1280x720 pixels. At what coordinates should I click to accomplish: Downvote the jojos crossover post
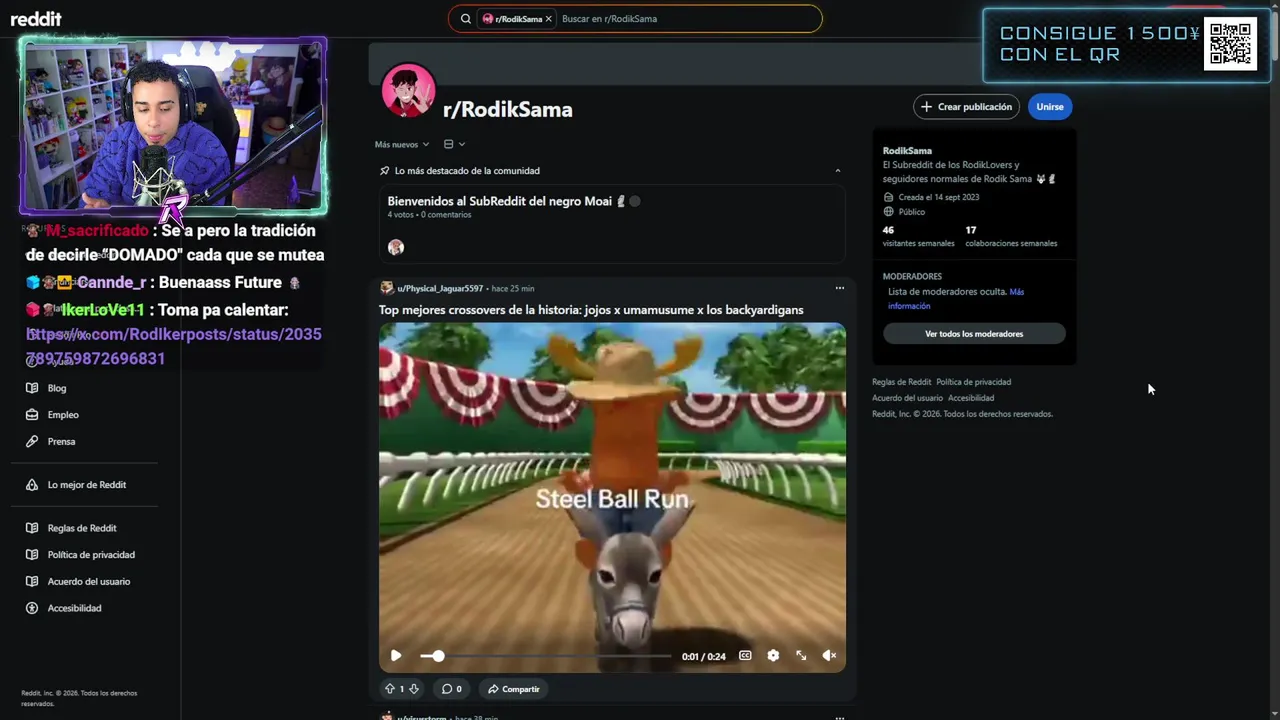point(414,689)
